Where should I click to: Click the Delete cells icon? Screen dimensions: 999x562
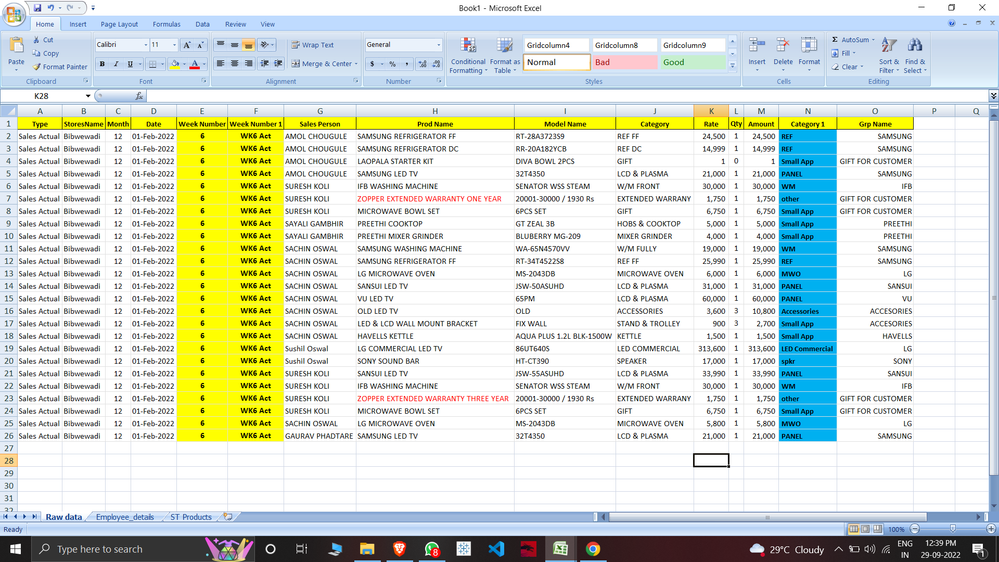783,46
